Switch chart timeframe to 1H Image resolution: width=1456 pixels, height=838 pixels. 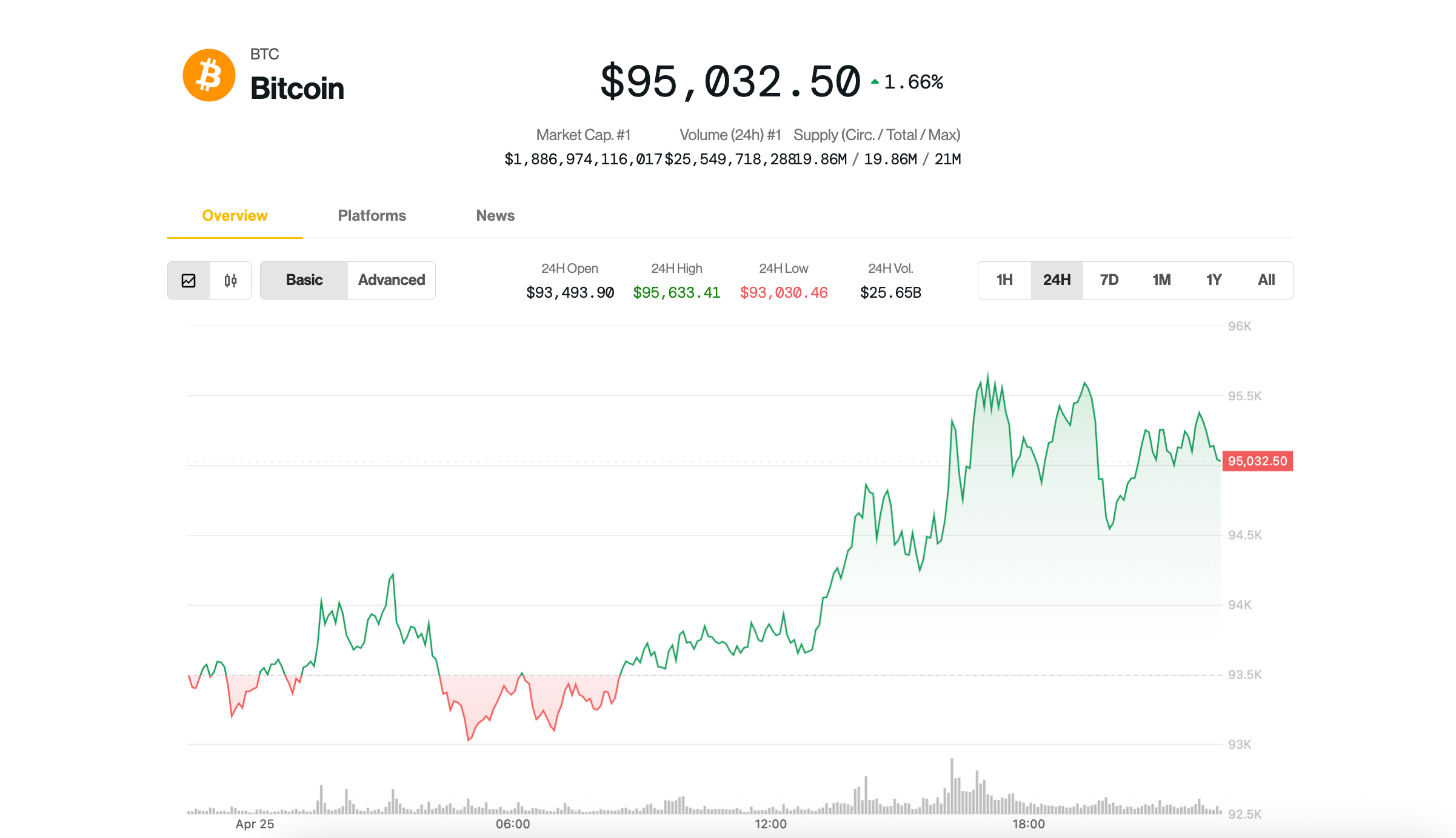[1004, 280]
